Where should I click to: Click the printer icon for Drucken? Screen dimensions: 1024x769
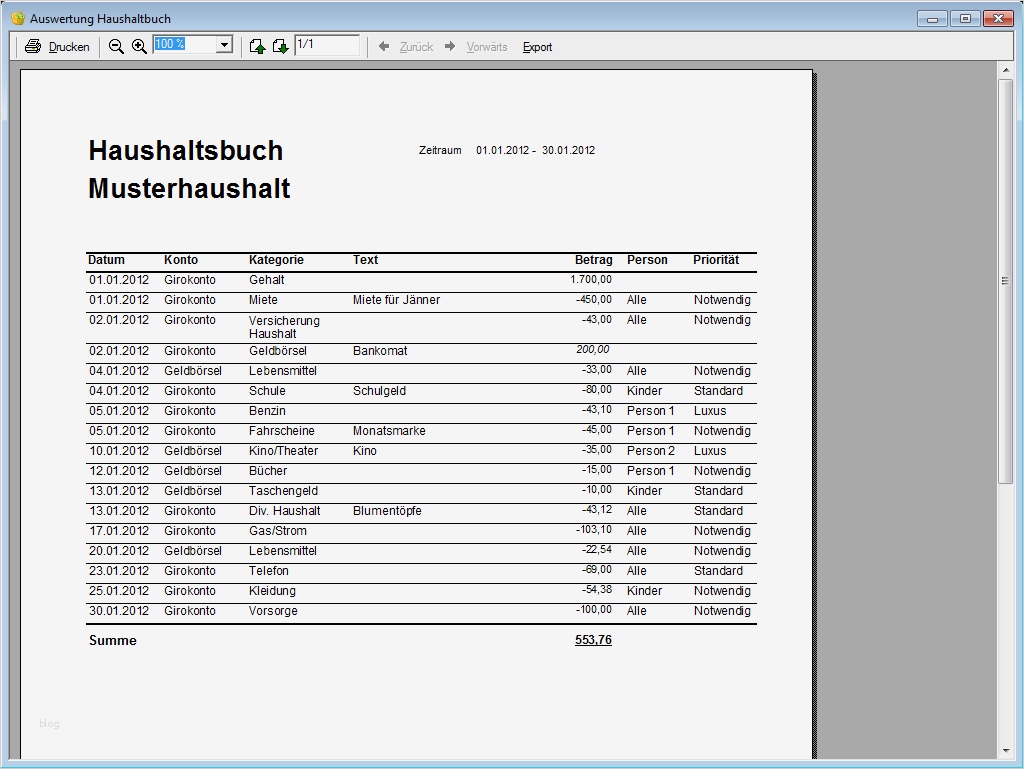point(33,46)
